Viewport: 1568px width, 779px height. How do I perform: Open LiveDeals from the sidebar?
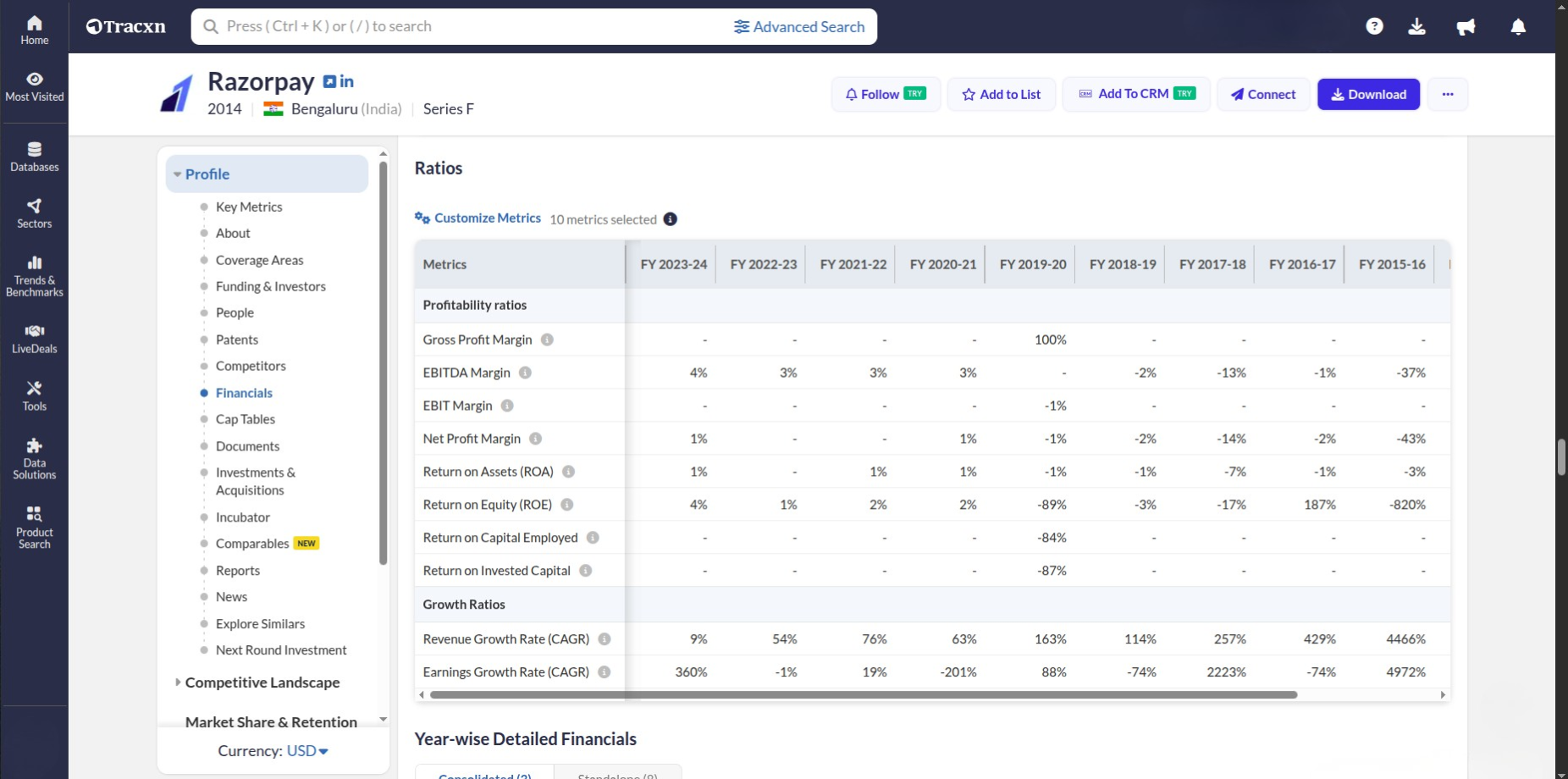pos(34,337)
